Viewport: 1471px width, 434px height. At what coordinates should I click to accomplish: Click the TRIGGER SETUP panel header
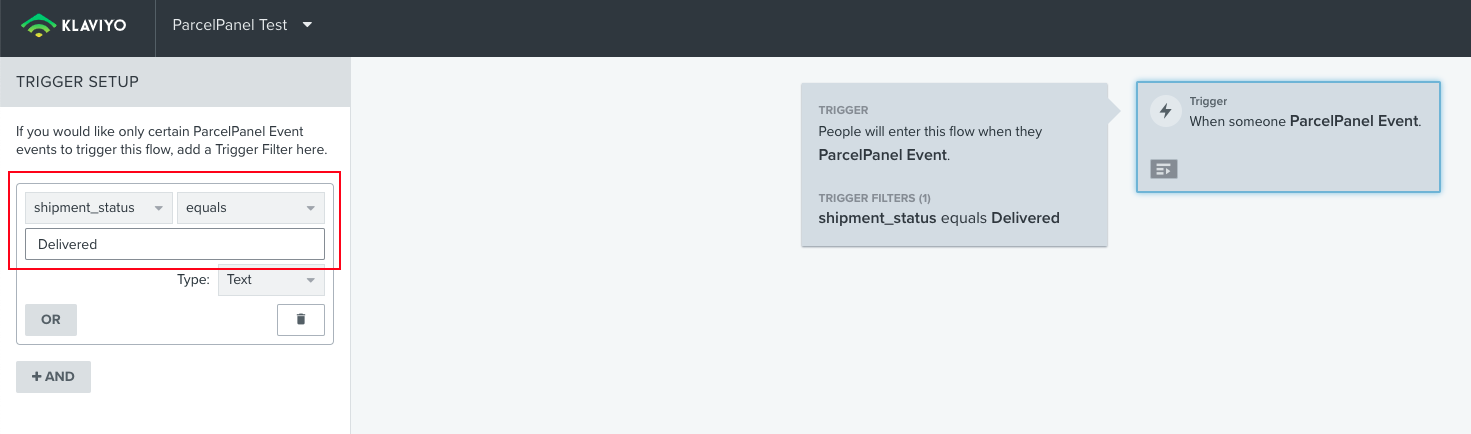point(175,82)
